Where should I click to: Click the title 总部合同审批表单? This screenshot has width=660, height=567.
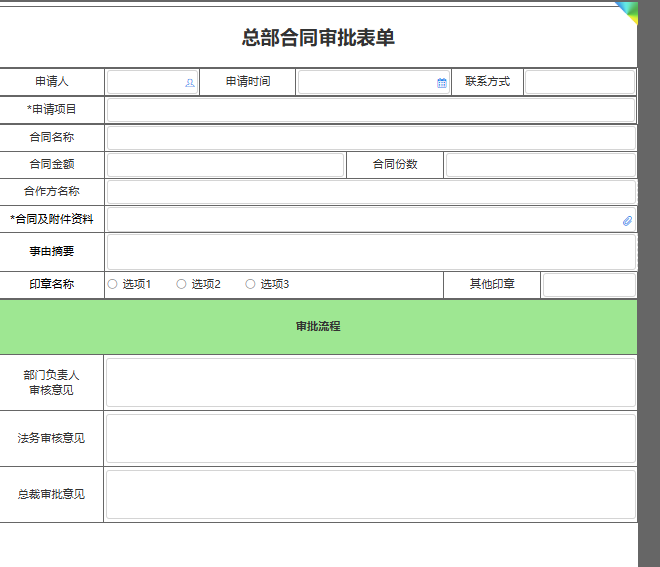pos(318,37)
